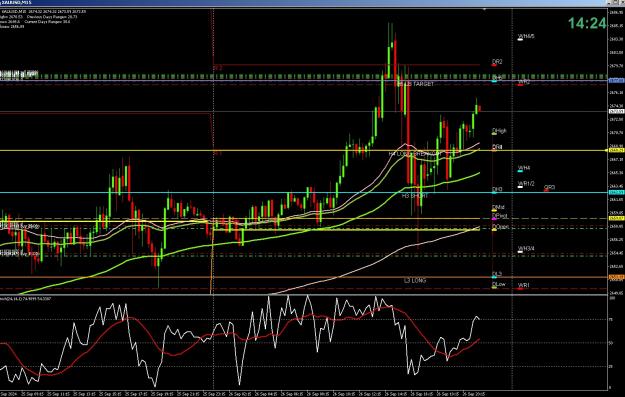Select the QR3 quarterly resistance label
625x397 pixels.
[549, 187]
